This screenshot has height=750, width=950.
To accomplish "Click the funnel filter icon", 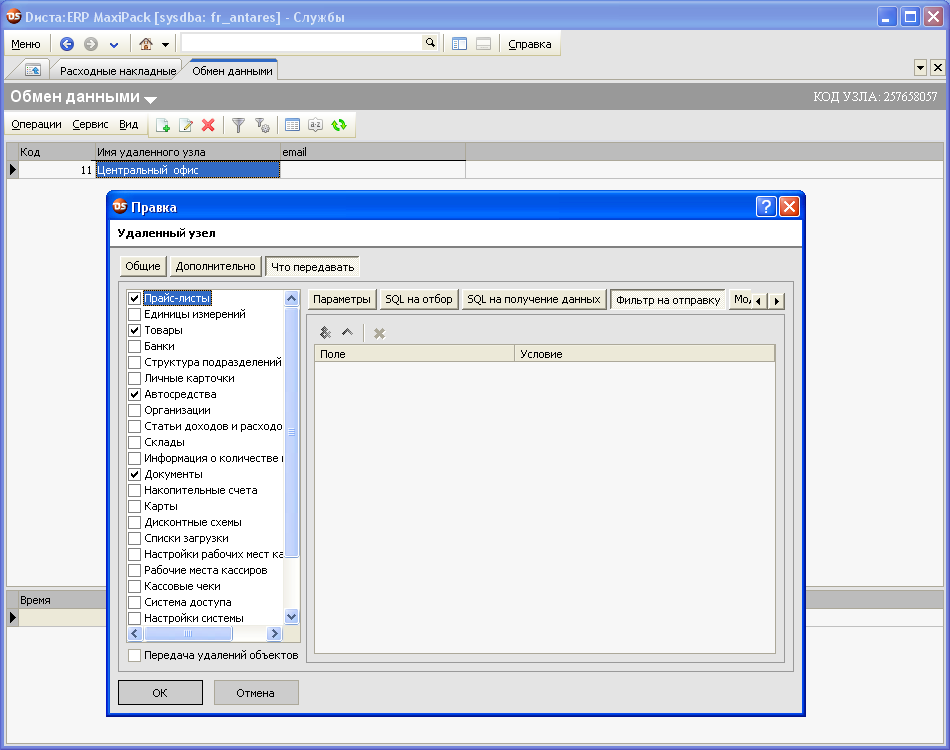I will 239,125.
